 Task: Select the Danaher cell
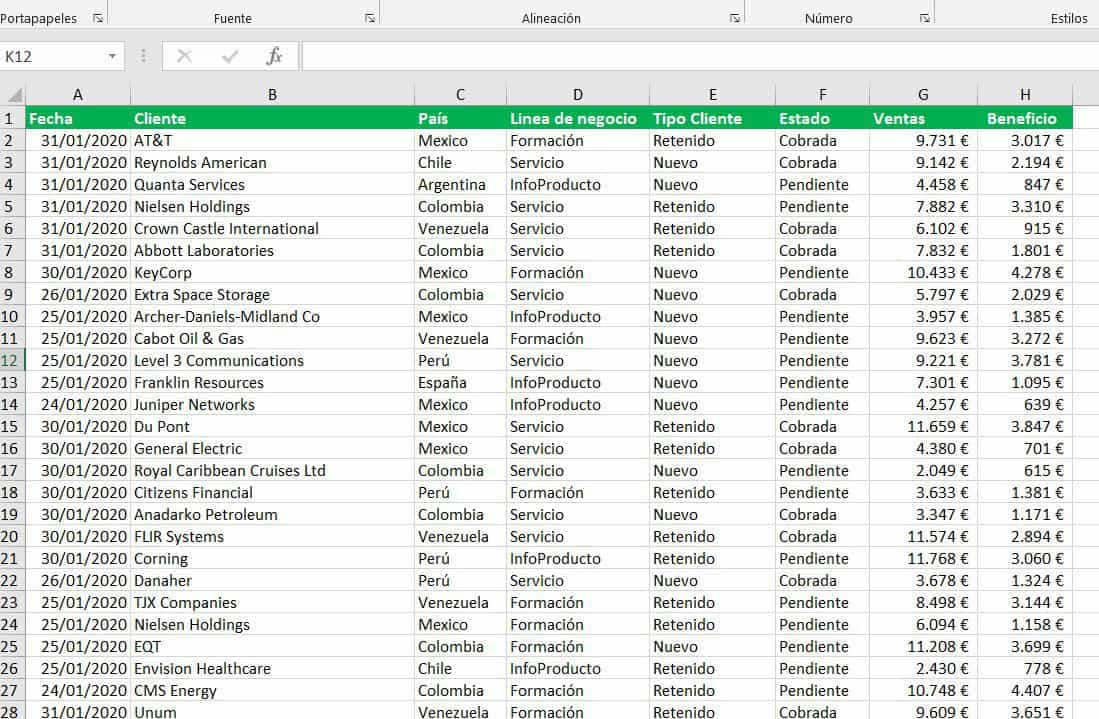tap(273, 580)
